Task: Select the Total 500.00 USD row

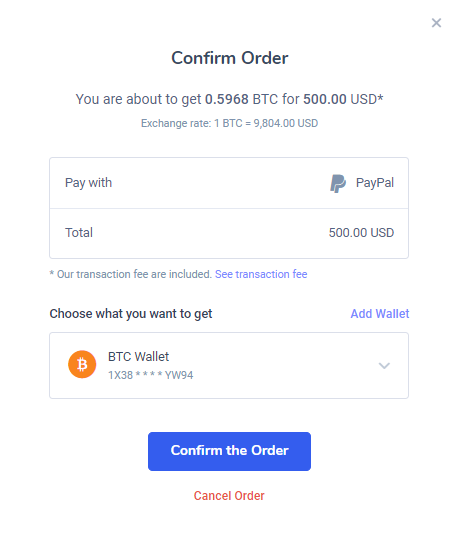Action: click(229, 233)
